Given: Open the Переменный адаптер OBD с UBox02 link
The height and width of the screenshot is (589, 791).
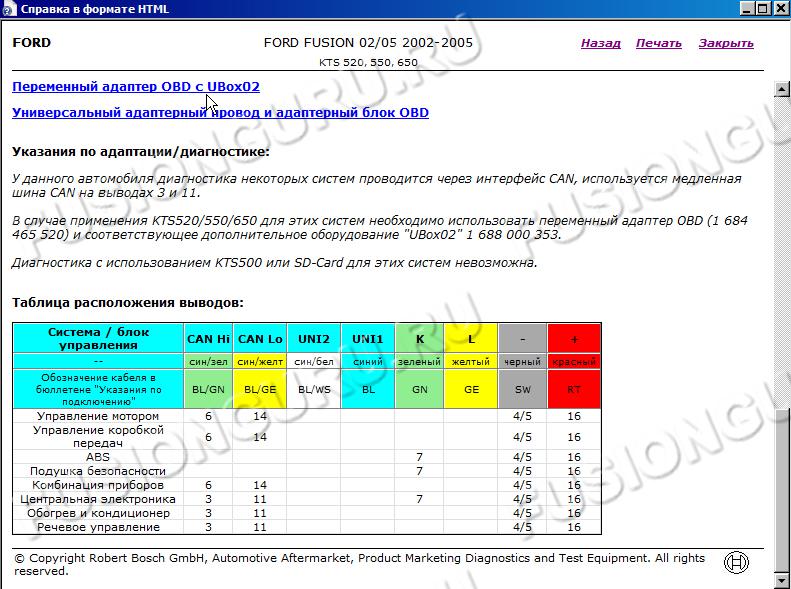Looking at the screenshot, I should (136, 87).
